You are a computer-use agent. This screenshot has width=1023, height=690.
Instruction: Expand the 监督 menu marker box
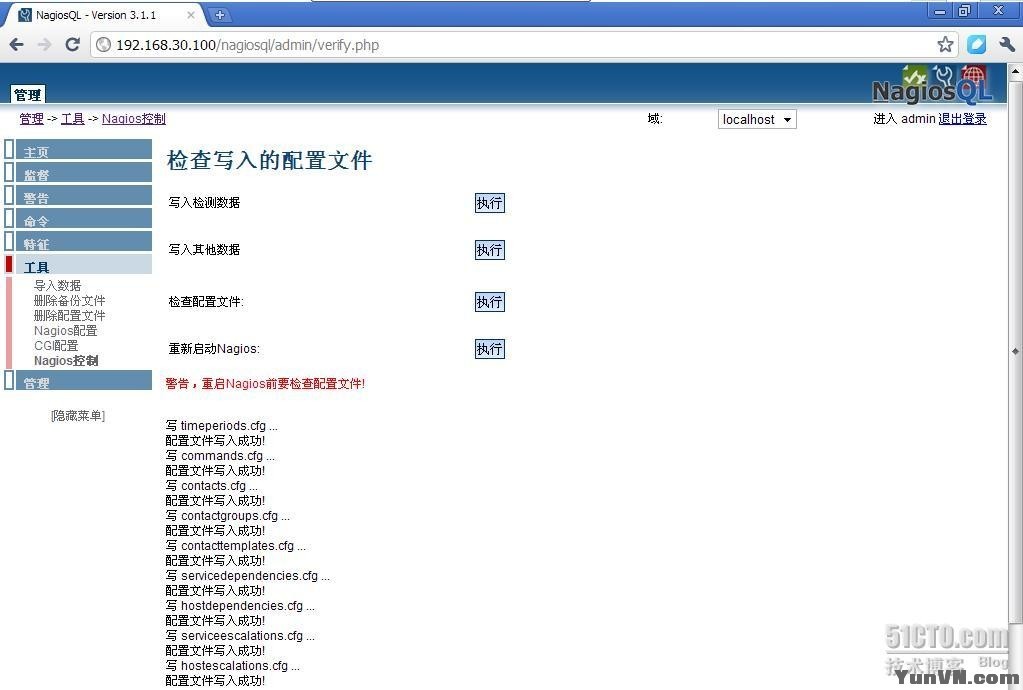click(x=9, y=172)
